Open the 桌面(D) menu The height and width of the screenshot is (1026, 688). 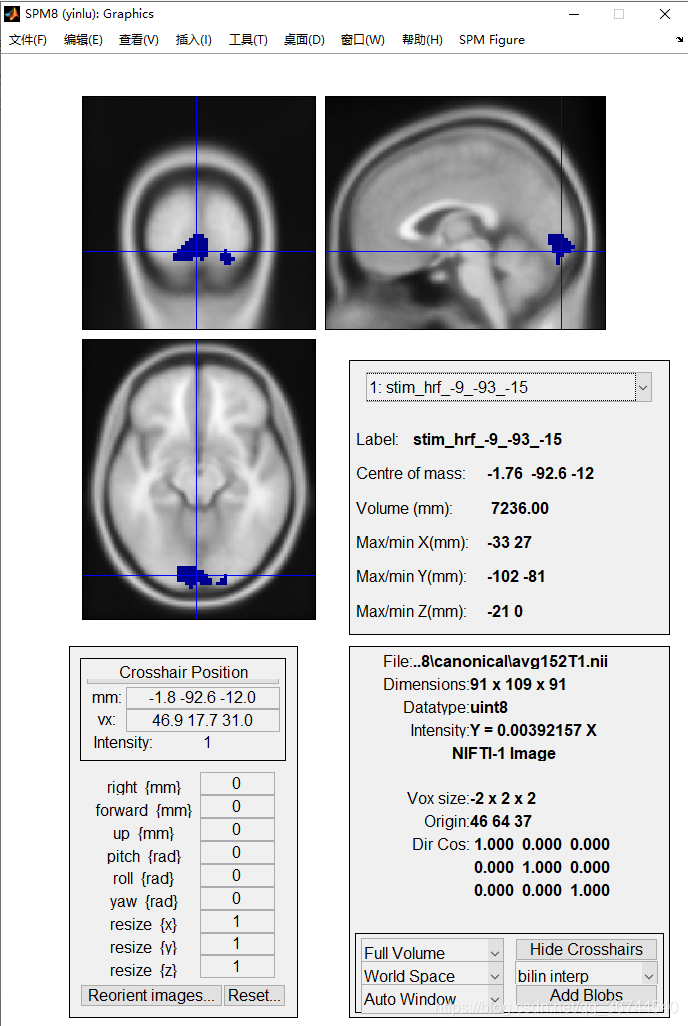coord(304,40)
